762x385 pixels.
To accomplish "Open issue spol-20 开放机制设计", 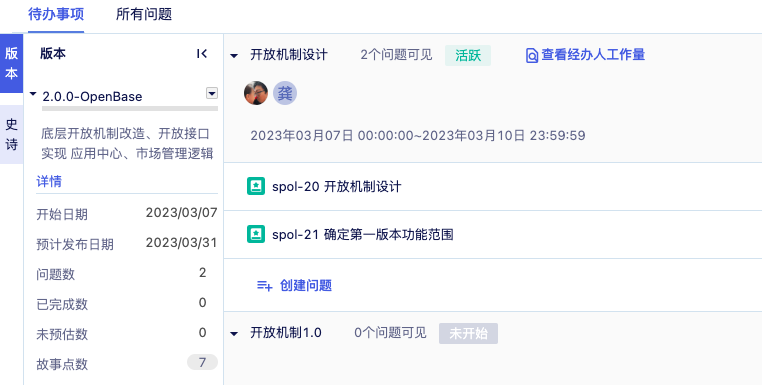I will coord(337,187).
